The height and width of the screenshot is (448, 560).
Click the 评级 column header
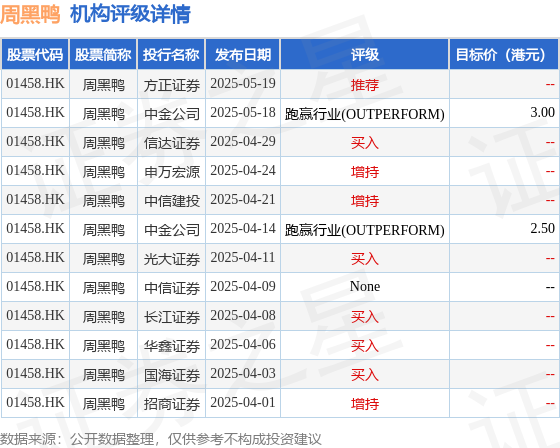[x=365, y=54]
